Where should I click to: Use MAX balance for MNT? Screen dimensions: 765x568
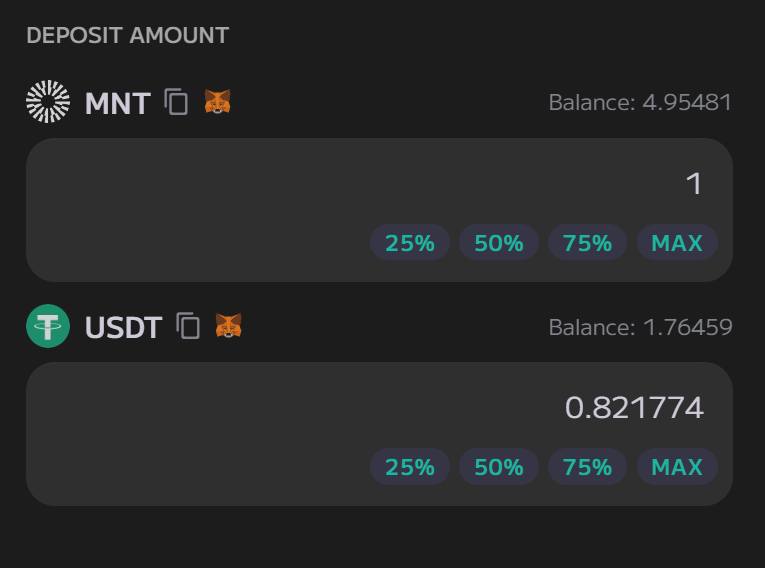(677, 243)
